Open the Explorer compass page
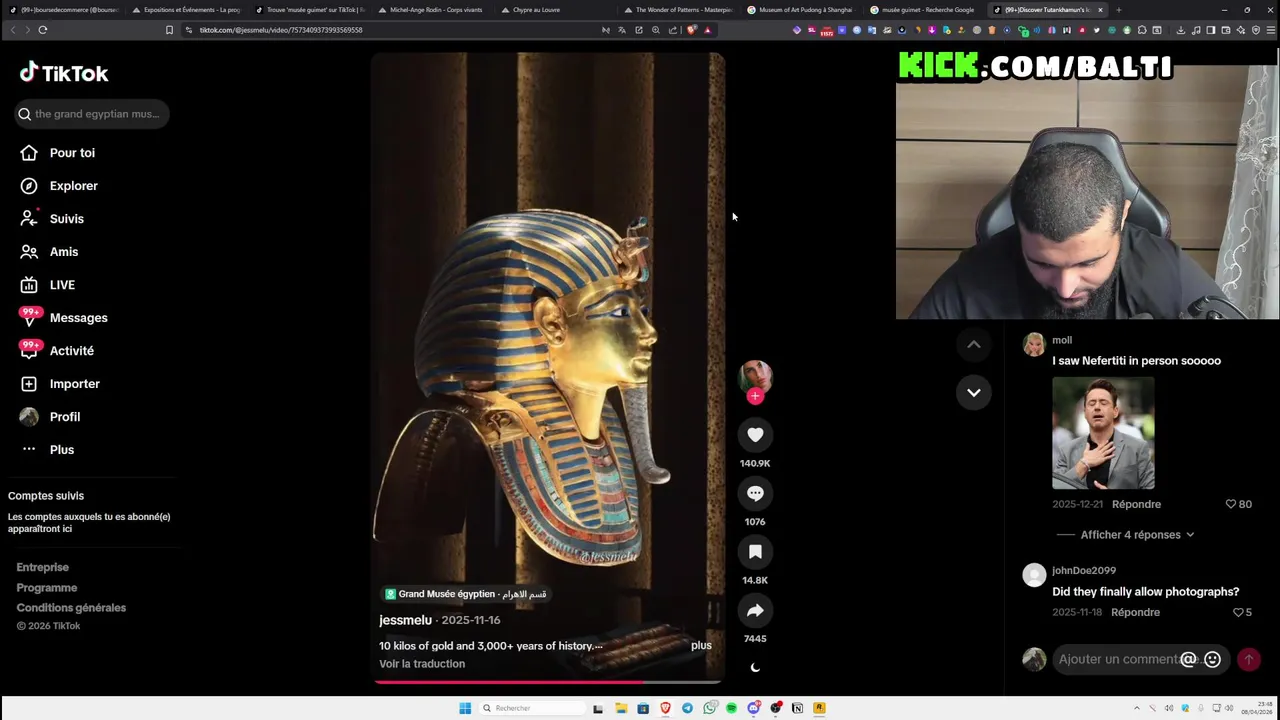Image resolution: width=1280 pixels, height=720 pixels. click(59, 186)
